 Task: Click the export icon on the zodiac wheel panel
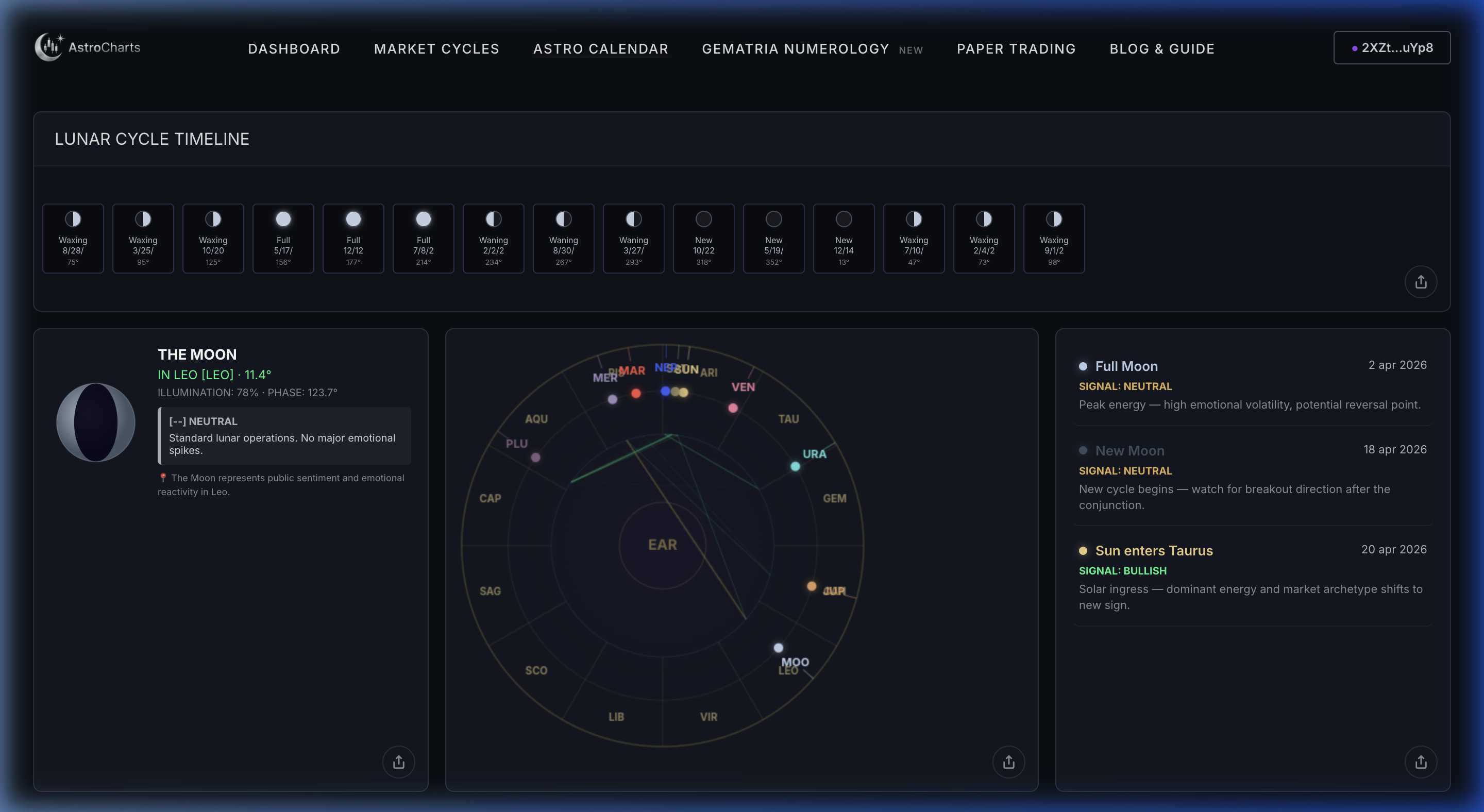1008,762
